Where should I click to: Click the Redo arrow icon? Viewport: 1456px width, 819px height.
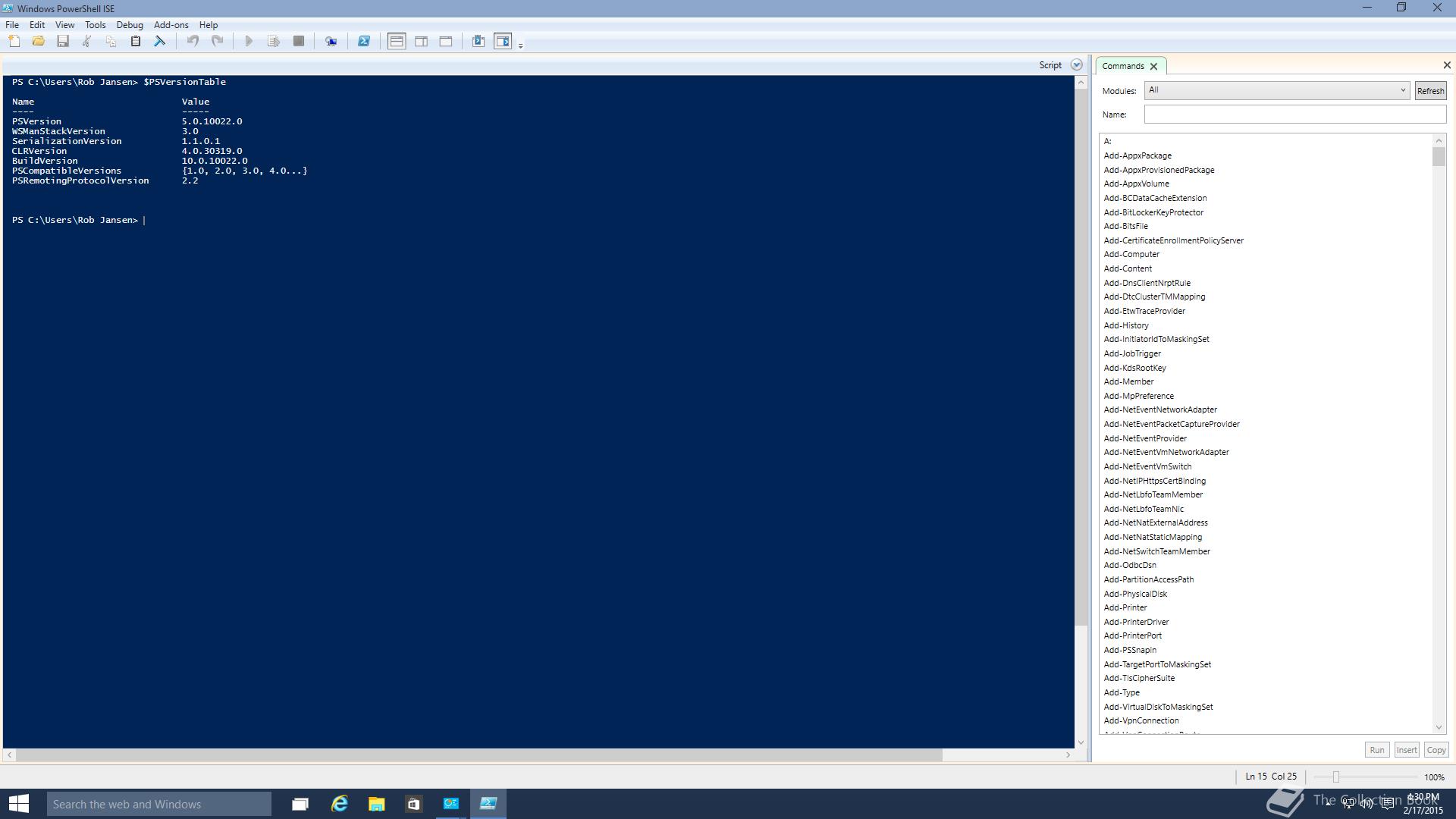[x=217, y=42]
